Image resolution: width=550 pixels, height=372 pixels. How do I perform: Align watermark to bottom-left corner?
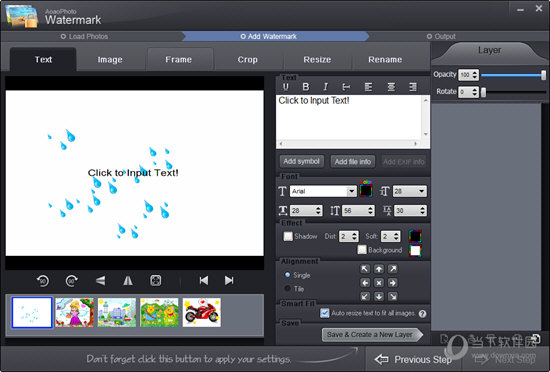coord(365,297)
